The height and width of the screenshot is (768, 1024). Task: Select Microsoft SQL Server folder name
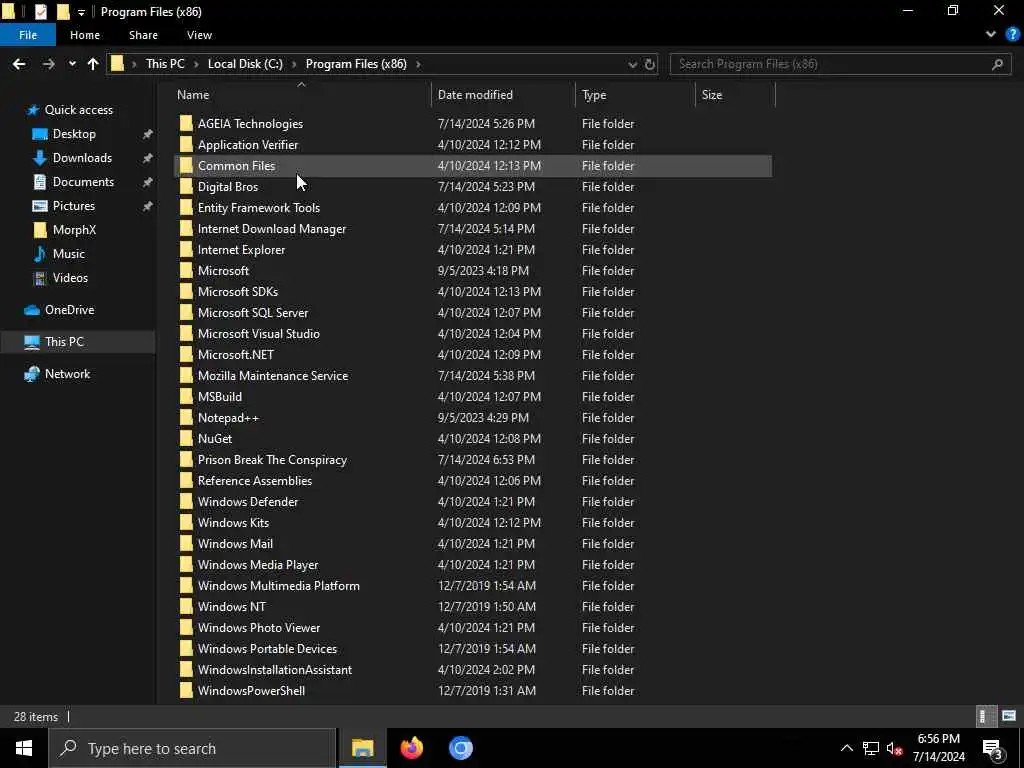253,313
